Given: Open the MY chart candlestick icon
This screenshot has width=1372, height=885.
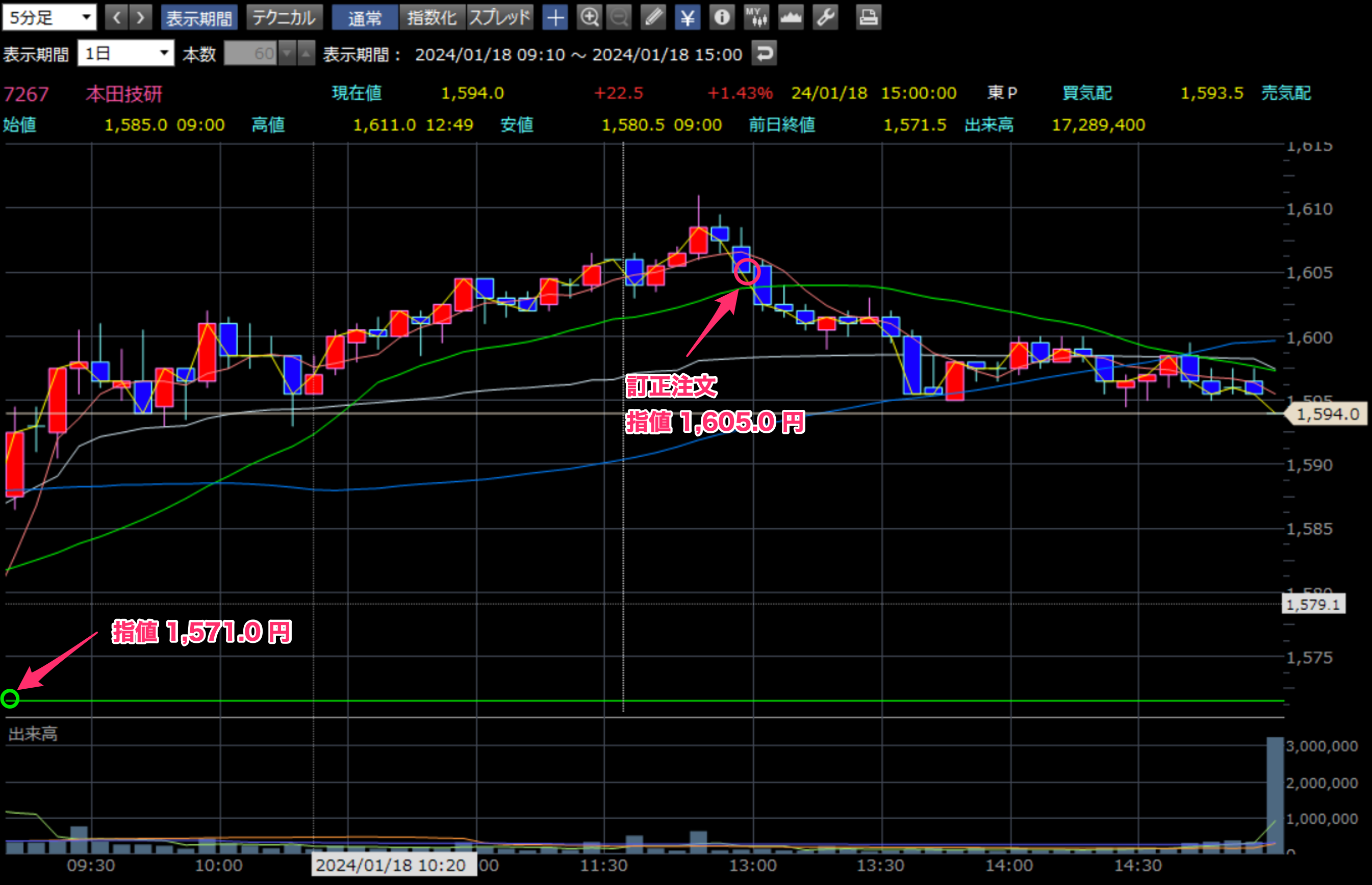Looking at the screenshot, I should pyautogui.click(x=756, y=17).
